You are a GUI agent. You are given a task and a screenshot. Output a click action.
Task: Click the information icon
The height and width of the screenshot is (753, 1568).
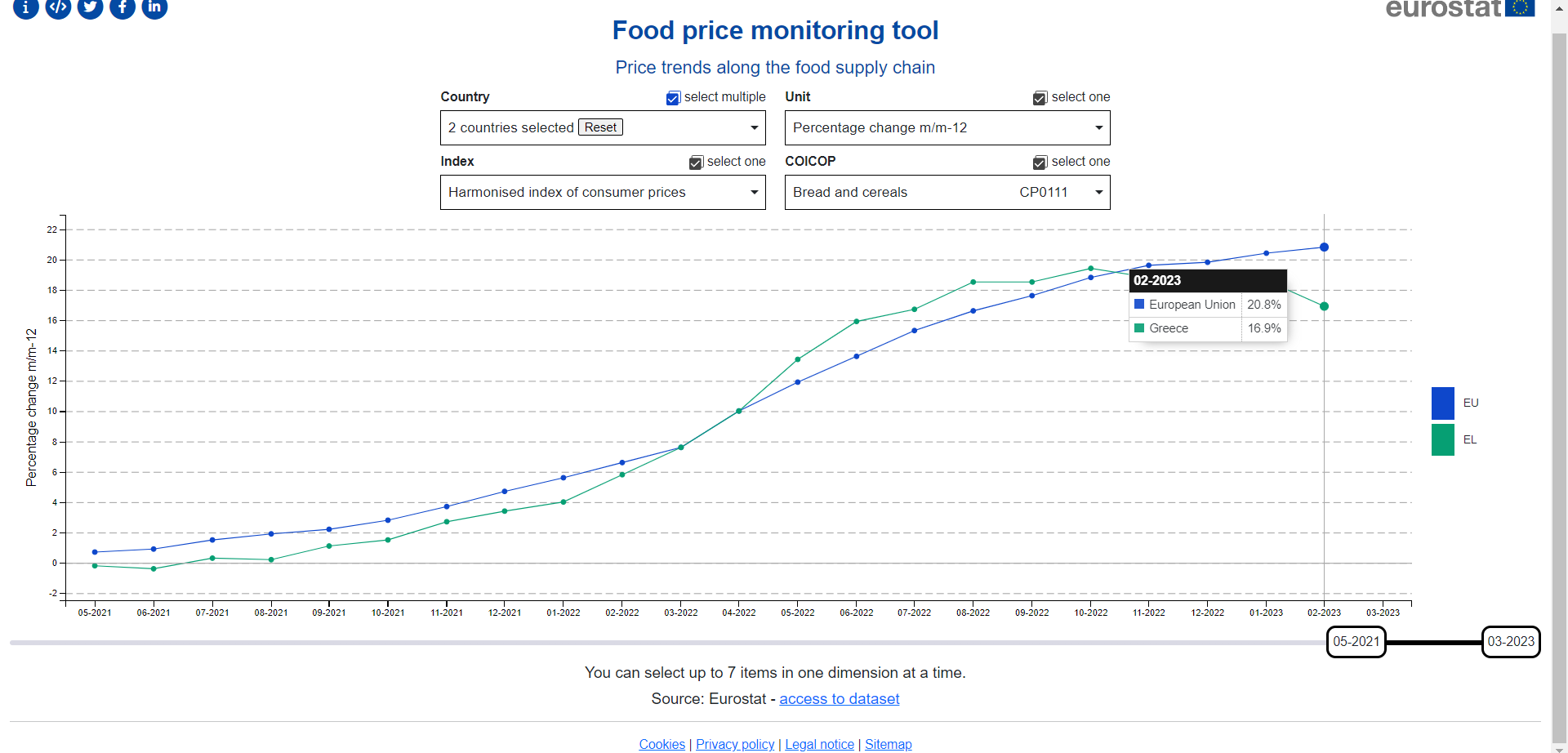26,7
